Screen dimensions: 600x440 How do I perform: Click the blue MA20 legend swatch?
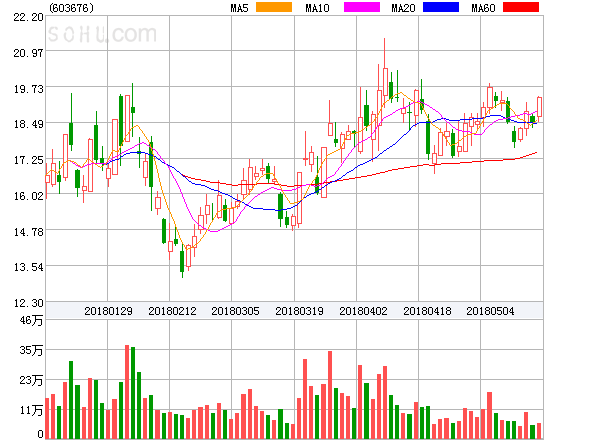(x=441, y=7)
